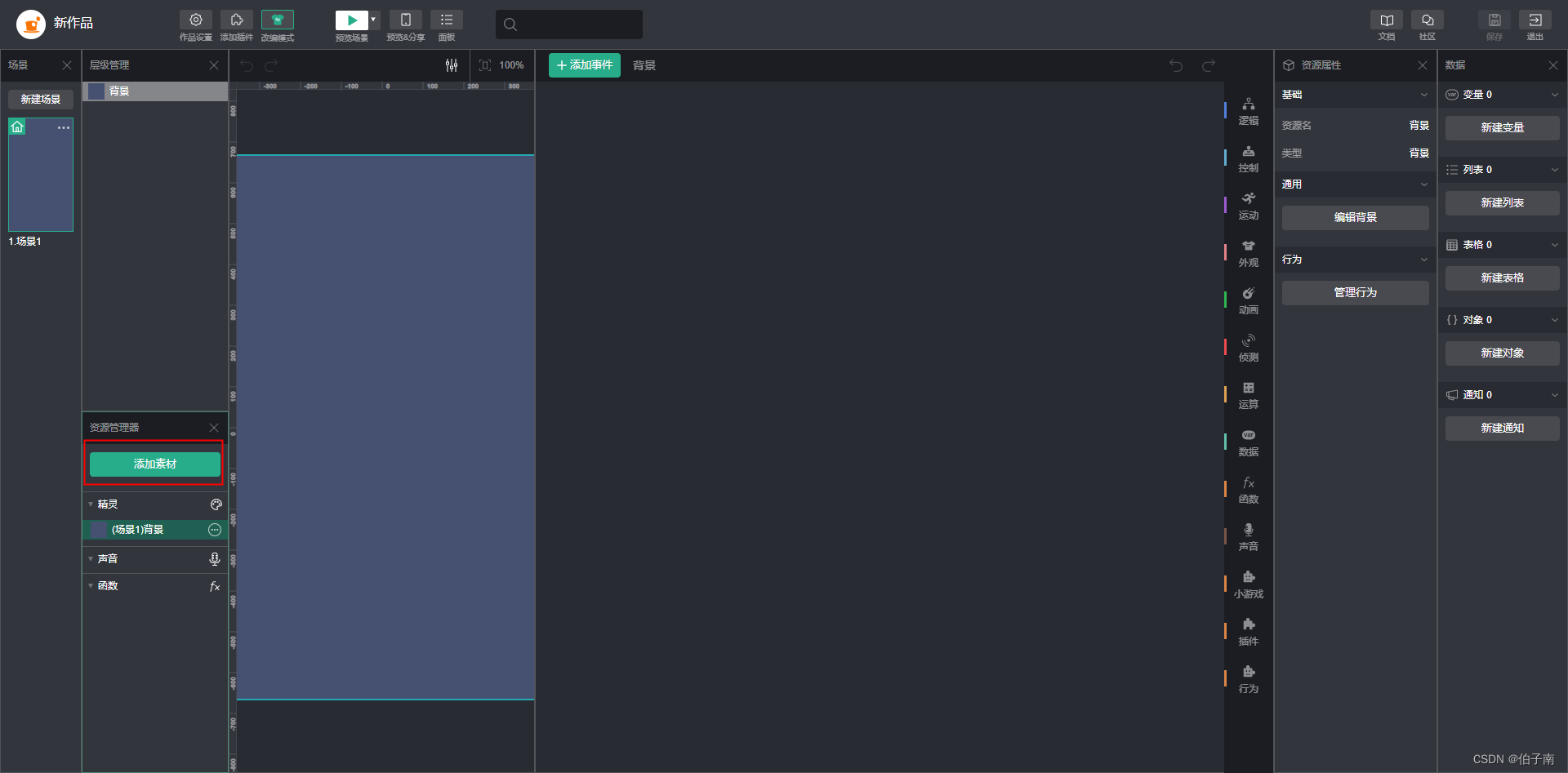1568x773 pixels.
Task: Open 外观 block category
Action: (1249, 254)
